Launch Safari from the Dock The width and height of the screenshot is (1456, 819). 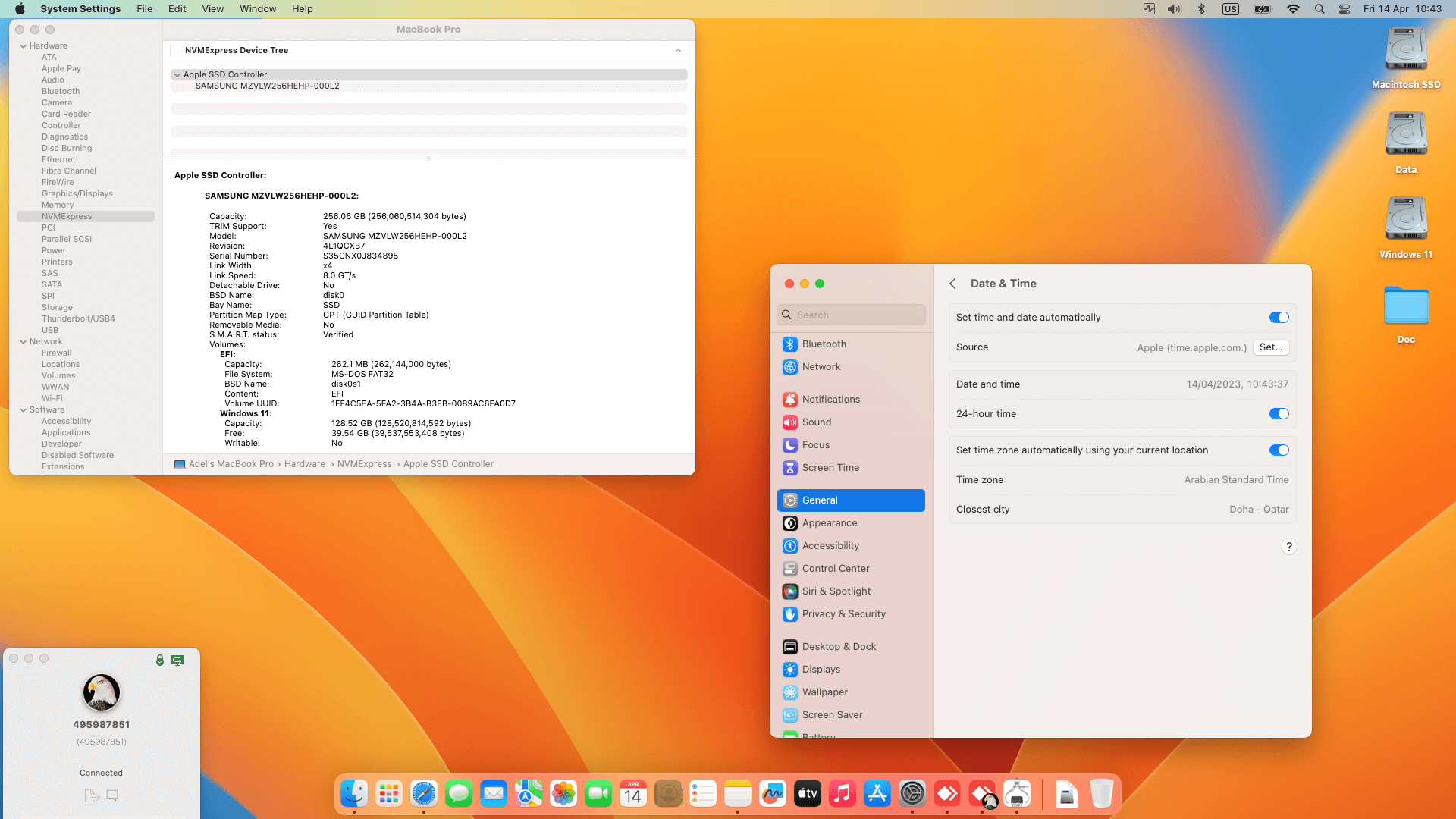click(424, 794)
